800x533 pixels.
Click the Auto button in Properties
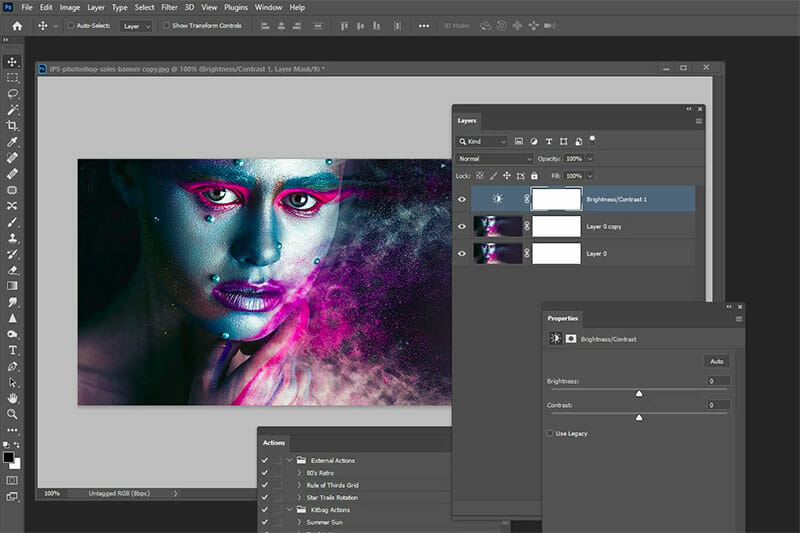point(716,361)
